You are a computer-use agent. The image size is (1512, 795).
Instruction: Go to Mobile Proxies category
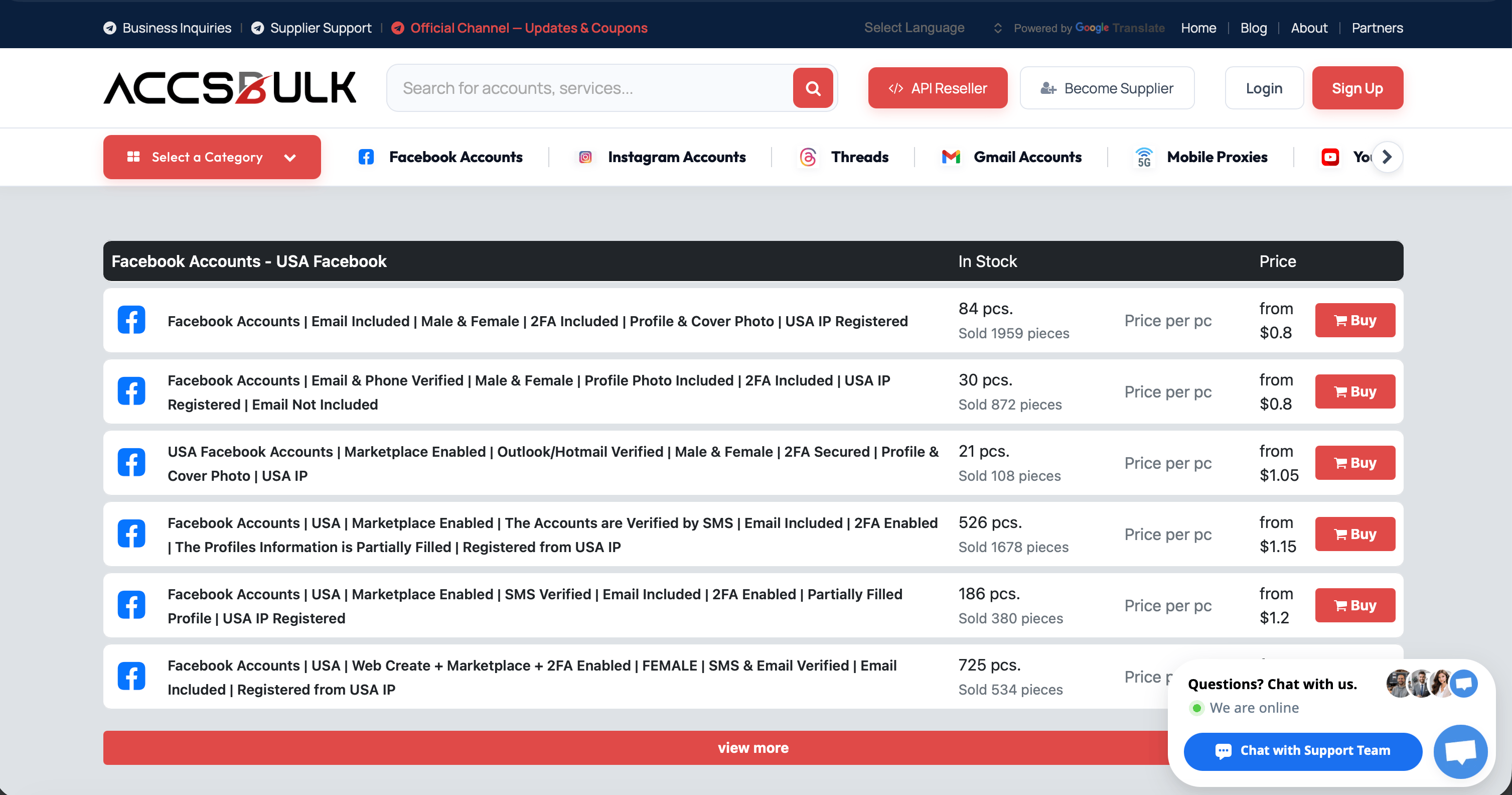pos(1218,157)
